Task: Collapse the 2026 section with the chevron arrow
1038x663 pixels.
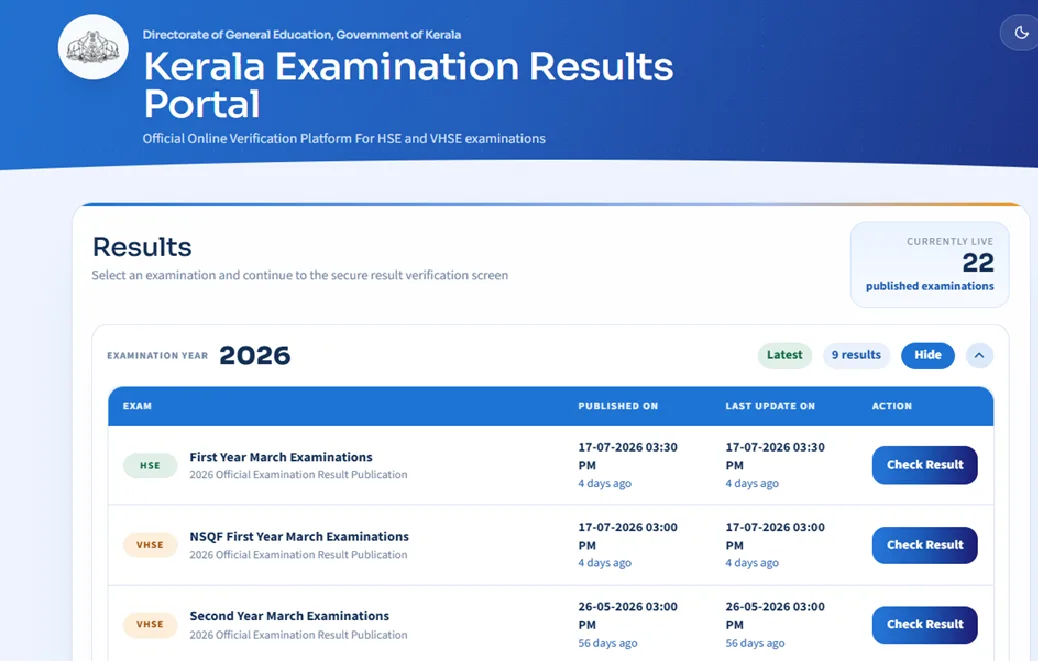Action: 979,355
